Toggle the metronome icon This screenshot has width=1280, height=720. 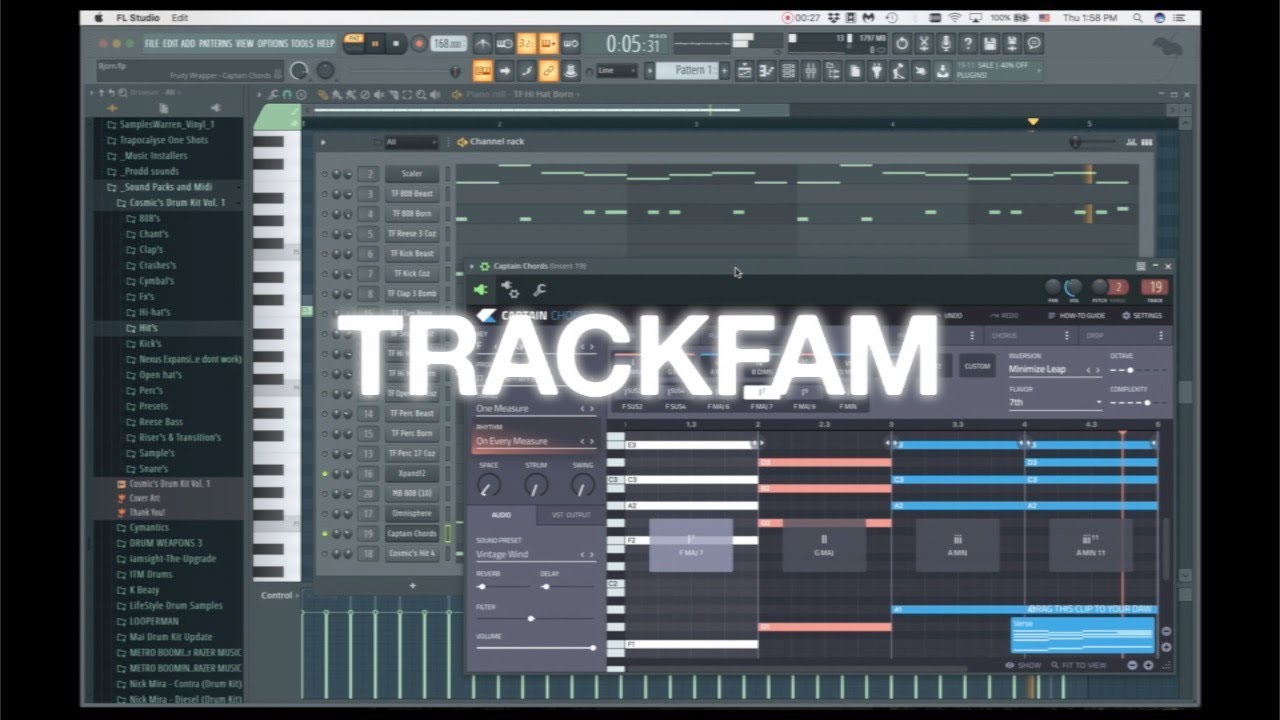coord(483,44)
